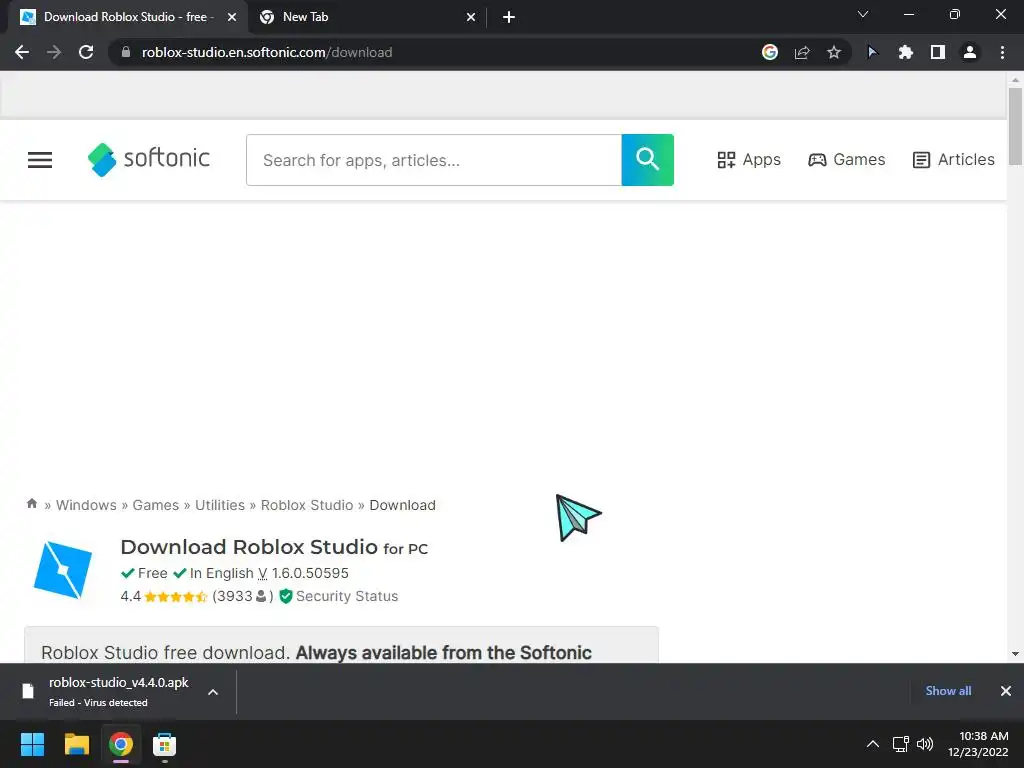
Task: Click the site lock icon in address bar
Action: (x=126, y=52)
